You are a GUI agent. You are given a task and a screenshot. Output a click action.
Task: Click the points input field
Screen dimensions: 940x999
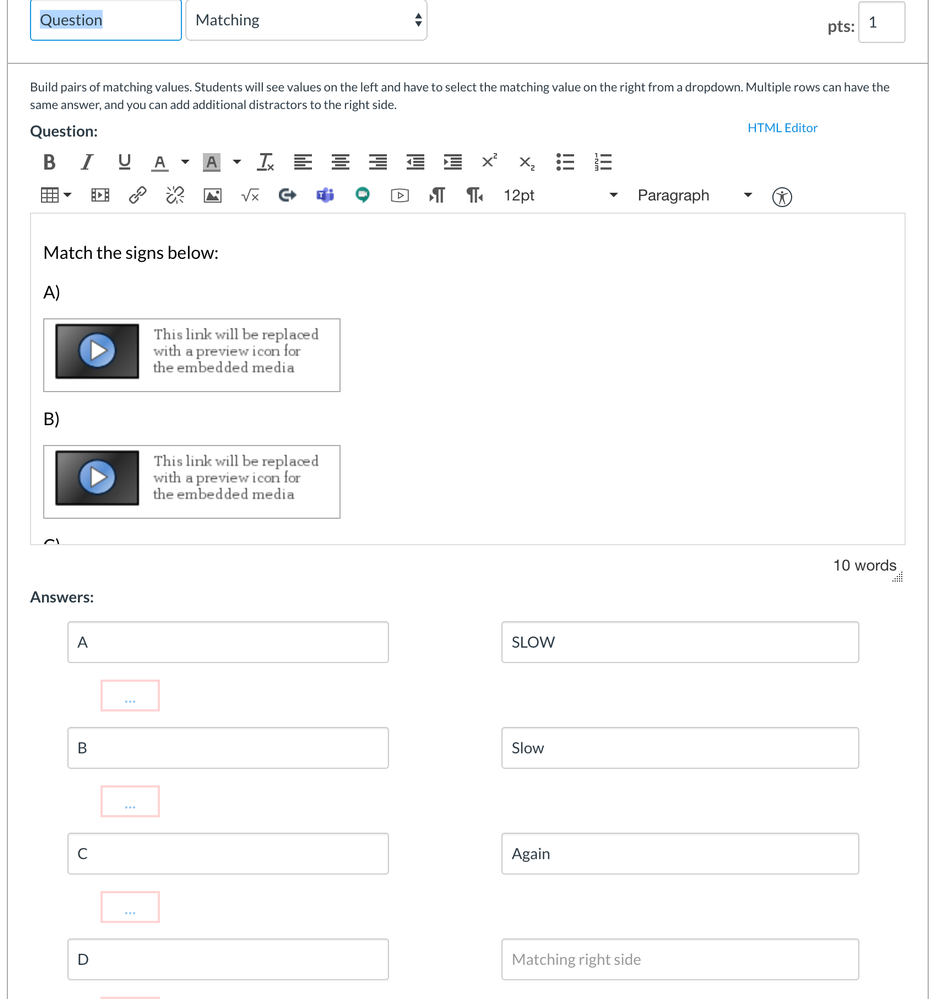(x=881, y=23)
